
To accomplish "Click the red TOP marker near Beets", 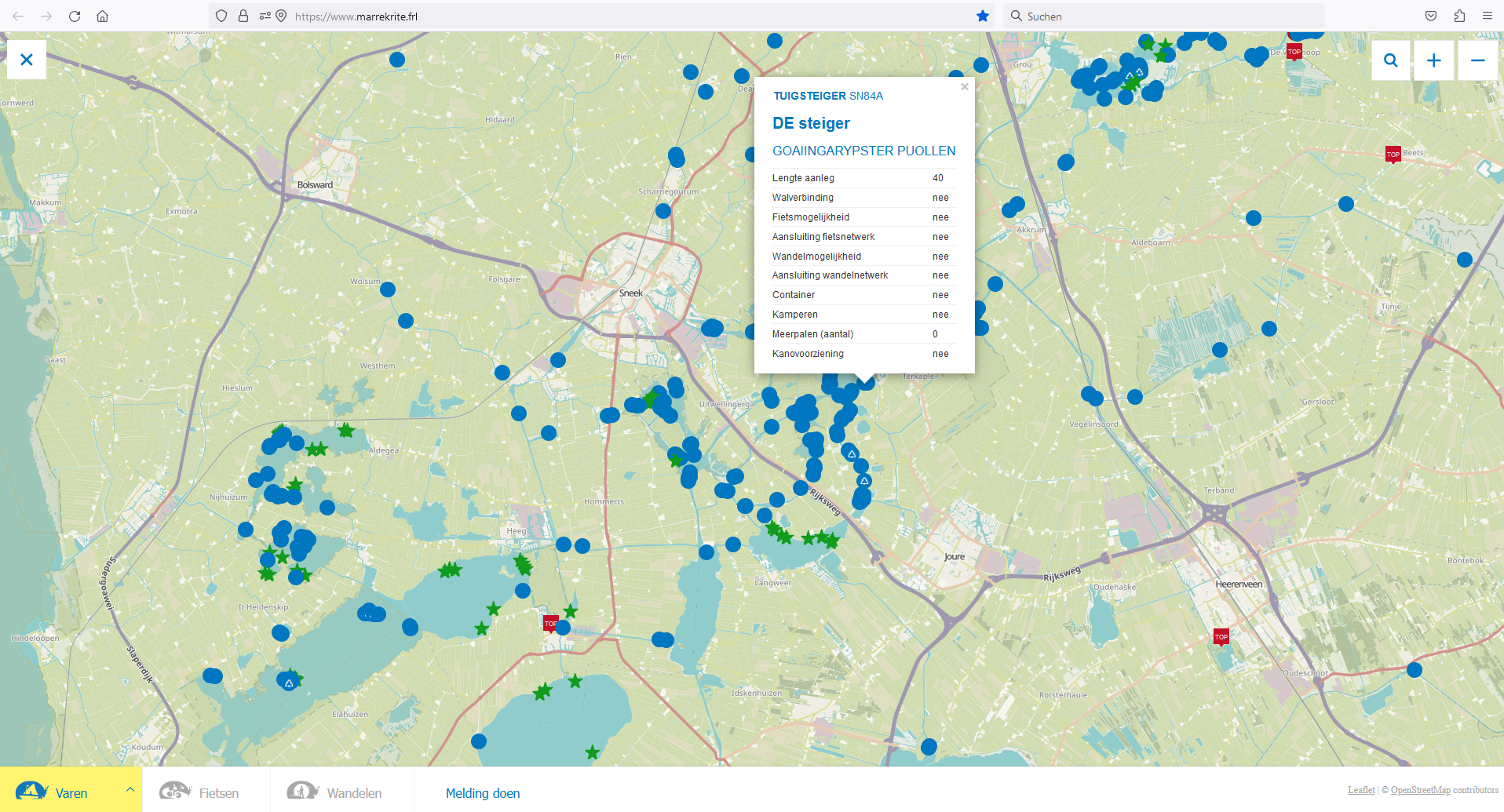I will pos(1393,154).
